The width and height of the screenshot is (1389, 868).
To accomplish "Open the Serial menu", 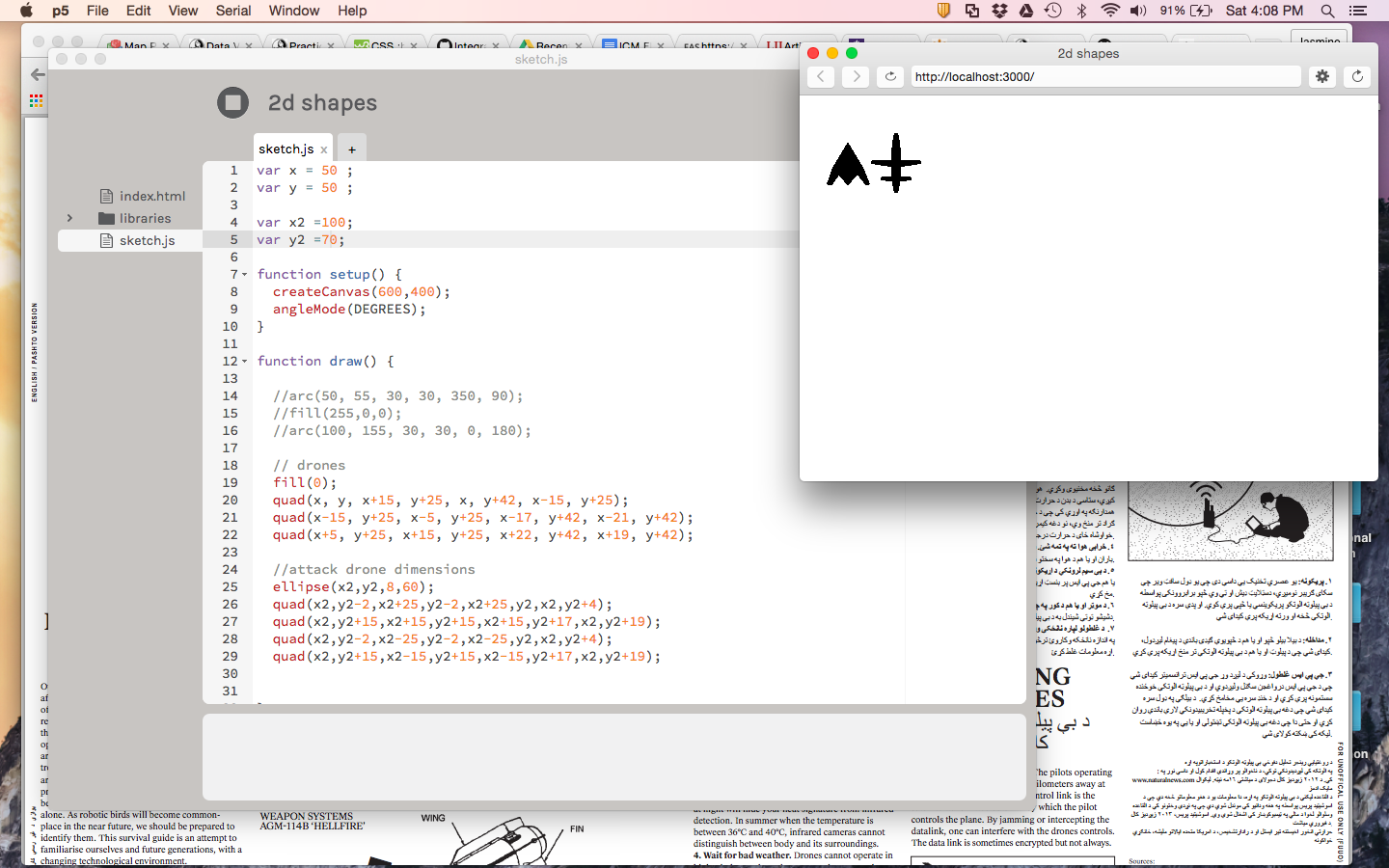I will coord(232,11).
